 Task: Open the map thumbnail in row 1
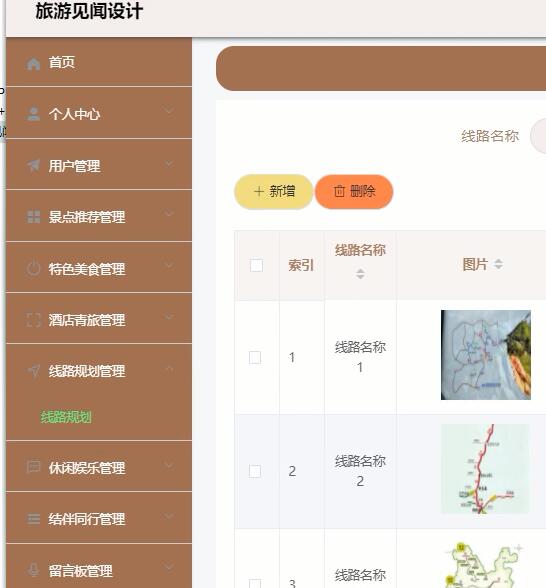[x=486, y=355]
